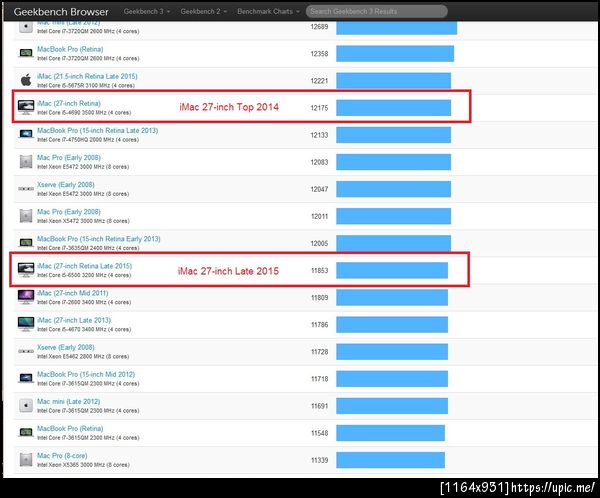Viewport: 600px width, 498px height.
Task: Click the blue score bar for 12689
Action: 396,28
